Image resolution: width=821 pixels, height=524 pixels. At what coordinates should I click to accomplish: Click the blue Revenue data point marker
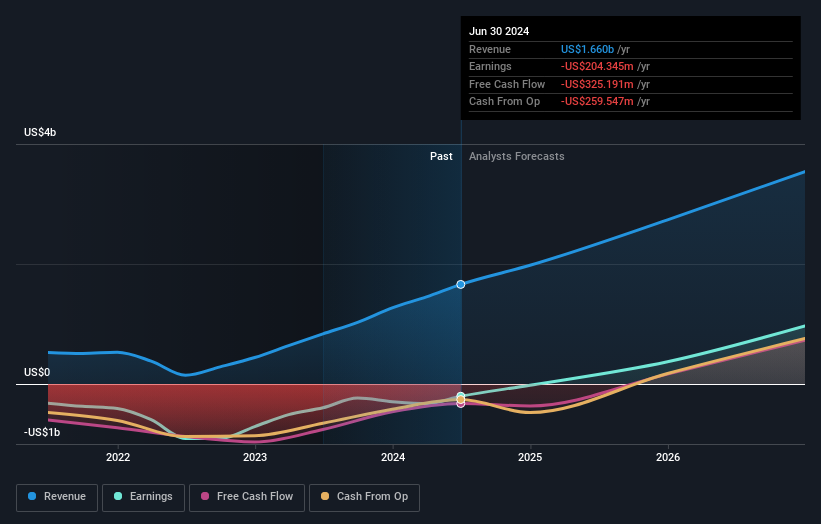pos(461,284)
